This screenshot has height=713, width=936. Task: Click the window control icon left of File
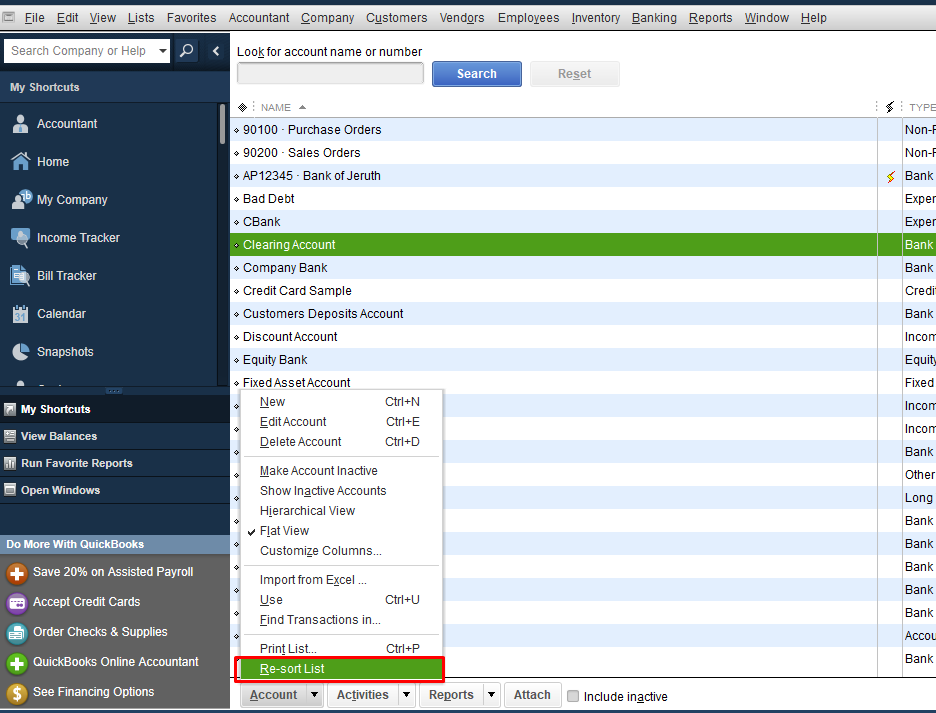(9, 17)
